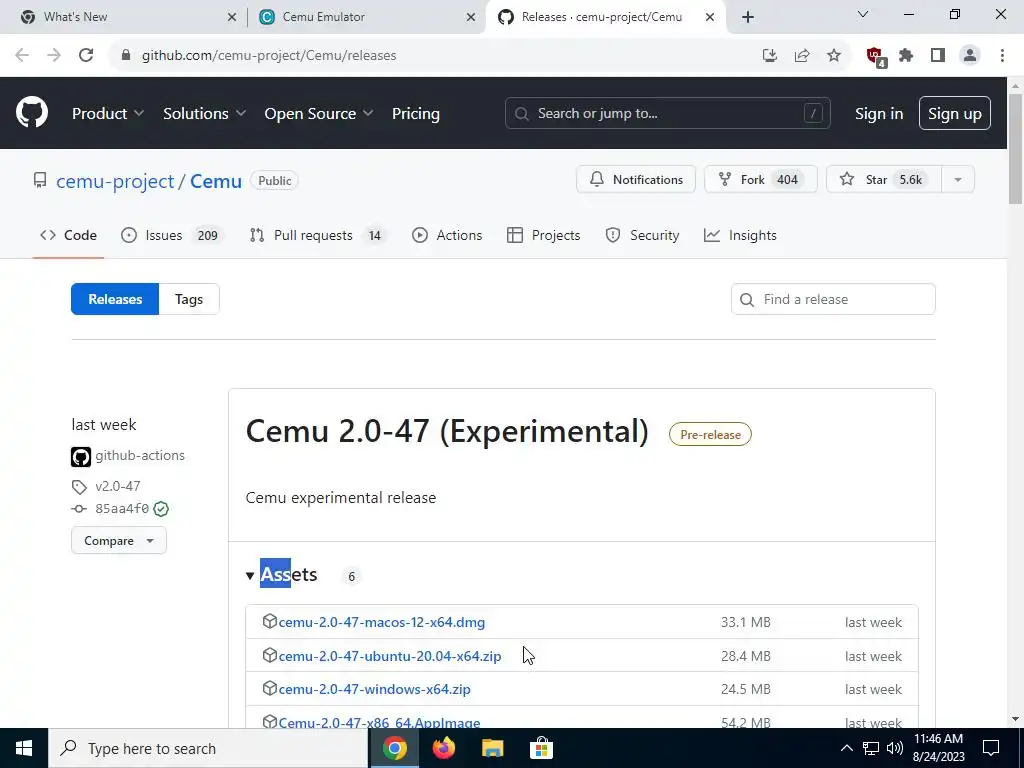The image size is (1024, 768).
Task: Open the Extensions puzzle icon
Action: (906, 56)
